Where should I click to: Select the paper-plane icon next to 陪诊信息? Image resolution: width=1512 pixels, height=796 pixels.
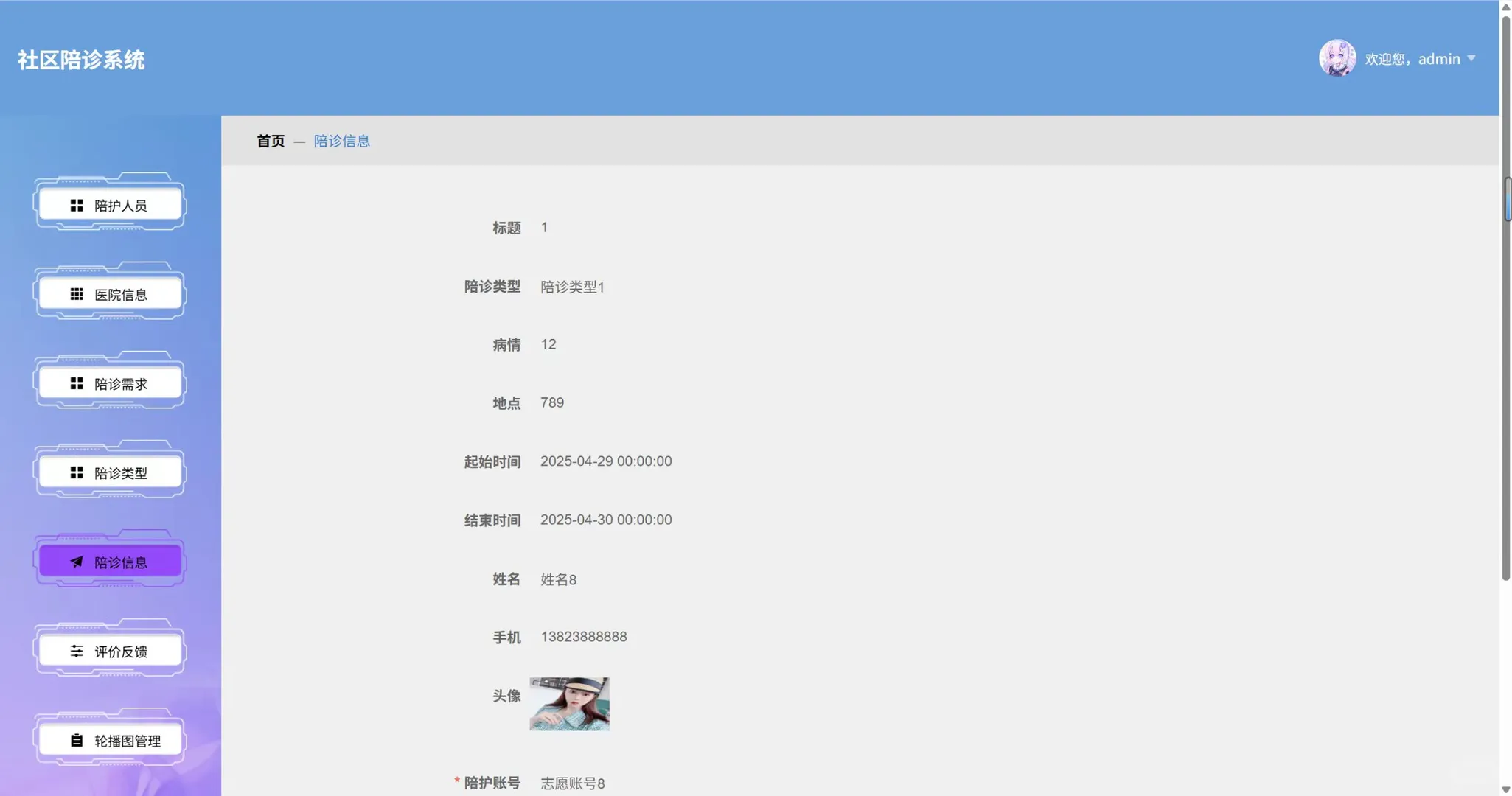point(77,562)
